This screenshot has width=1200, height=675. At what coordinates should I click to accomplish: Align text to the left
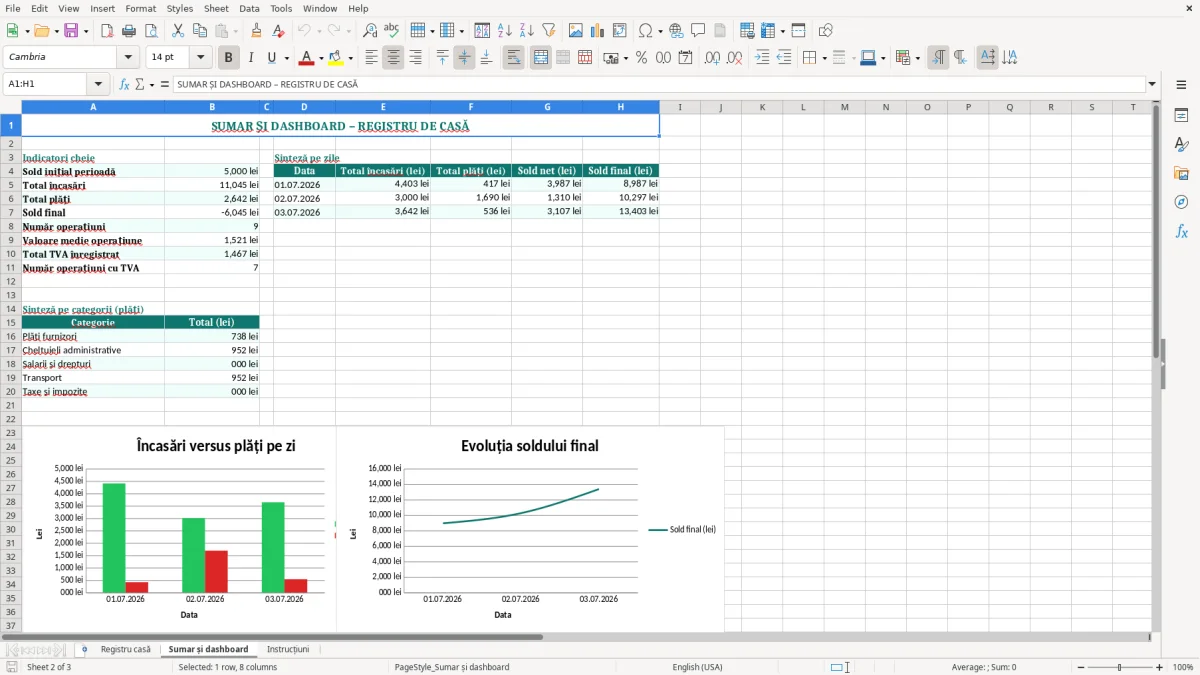pos(371,58)
